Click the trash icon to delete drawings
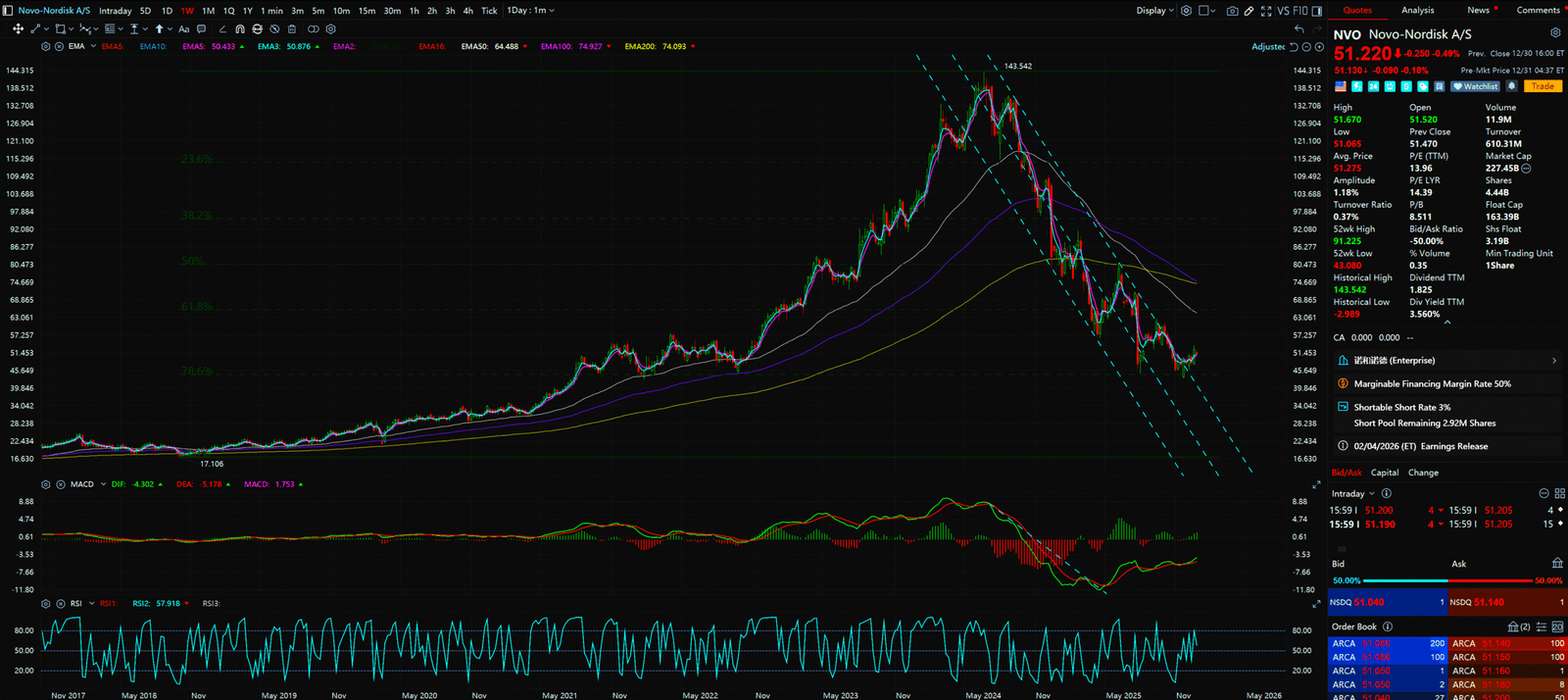The width and height of the screenshot is (1568, 700). click(x=292, y=29)
